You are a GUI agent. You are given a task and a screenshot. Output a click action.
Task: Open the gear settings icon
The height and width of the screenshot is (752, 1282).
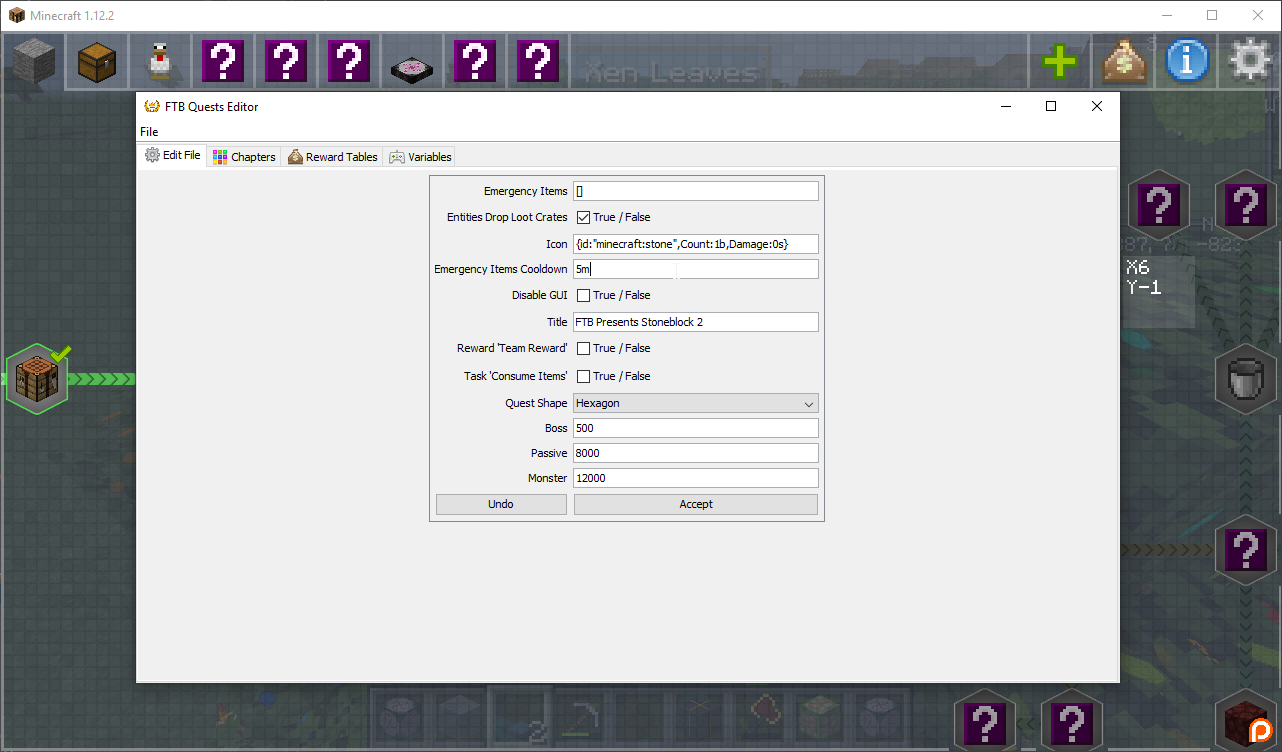(x=1250, y=62)
